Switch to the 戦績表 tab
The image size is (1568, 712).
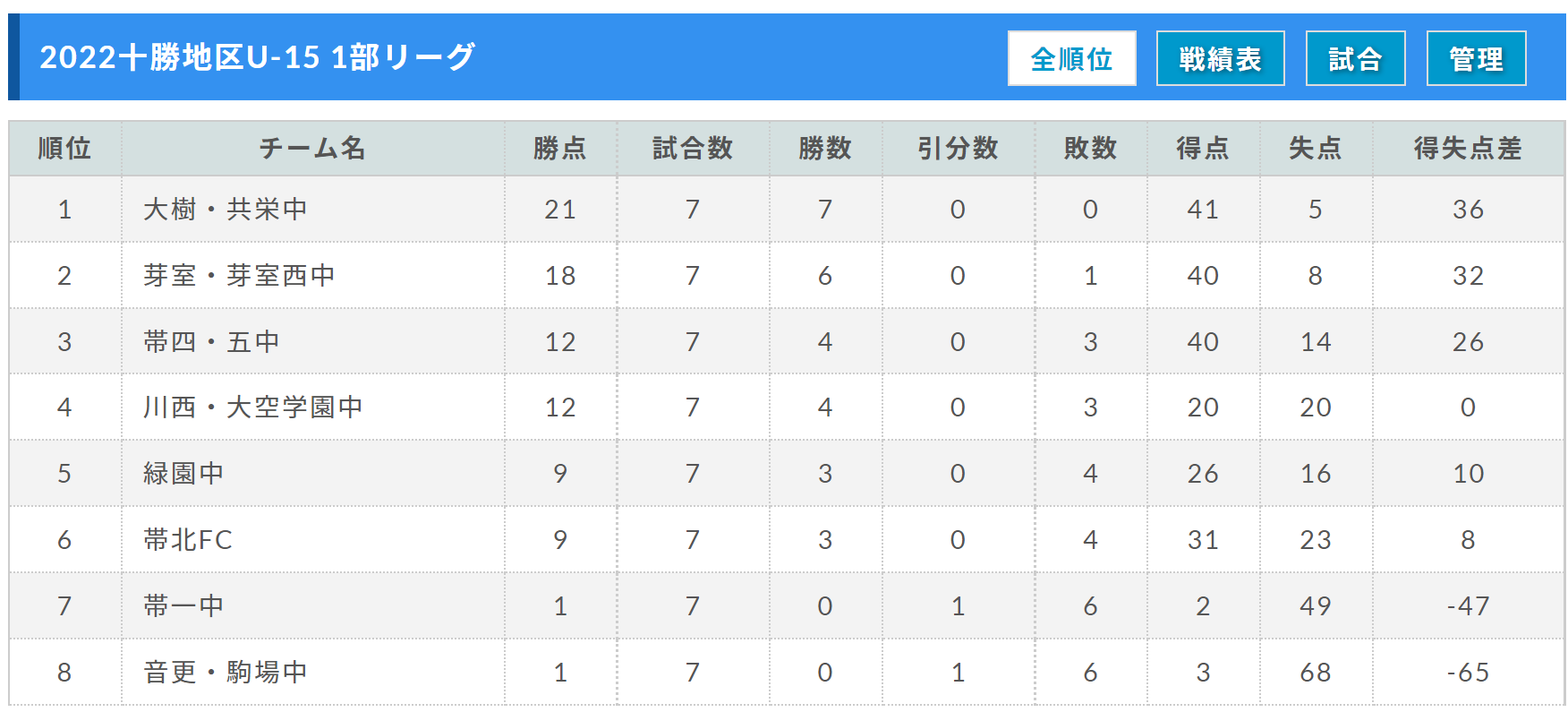1220,58
